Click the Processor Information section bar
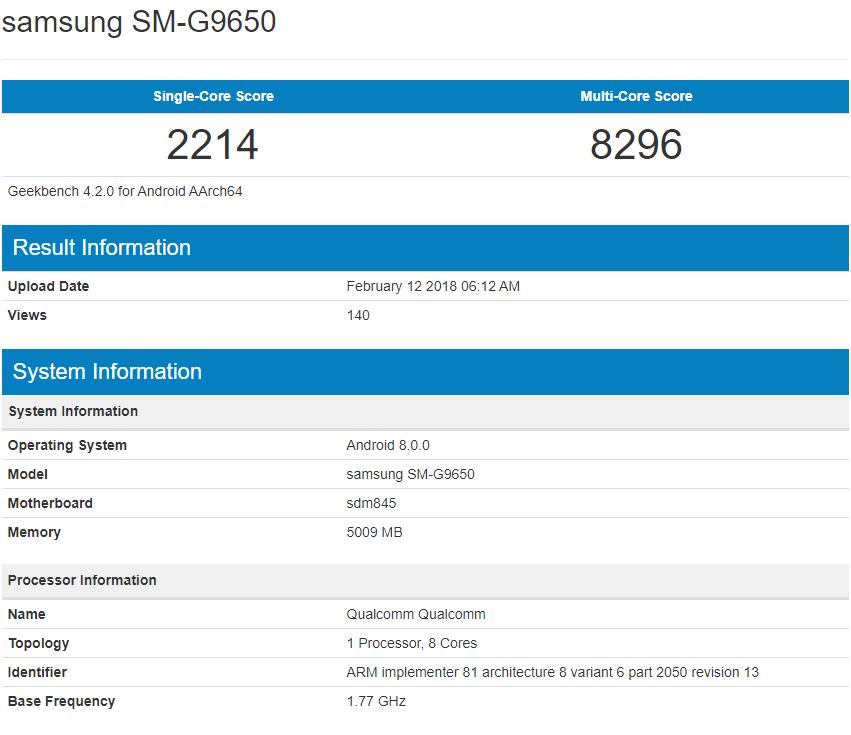 tap(83, 580)
